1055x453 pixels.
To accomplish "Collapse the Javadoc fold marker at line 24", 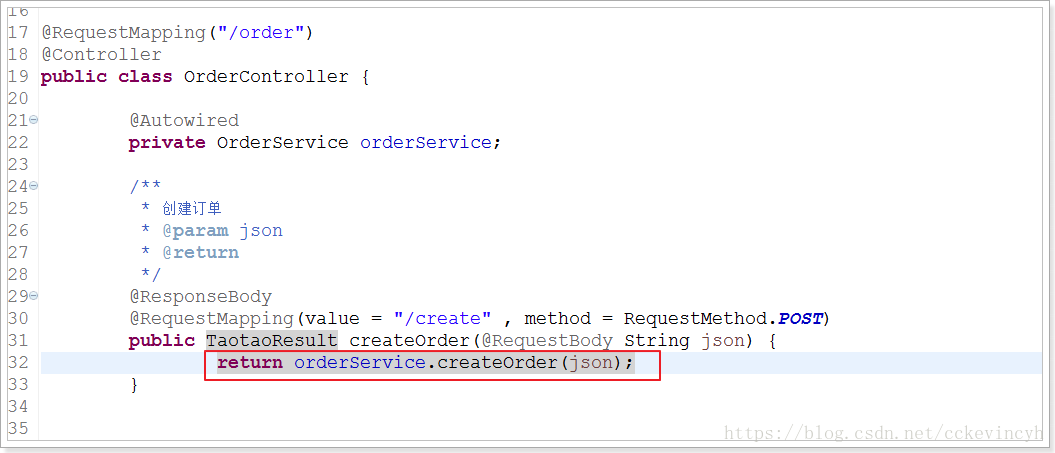I will (x=34, y=186).
